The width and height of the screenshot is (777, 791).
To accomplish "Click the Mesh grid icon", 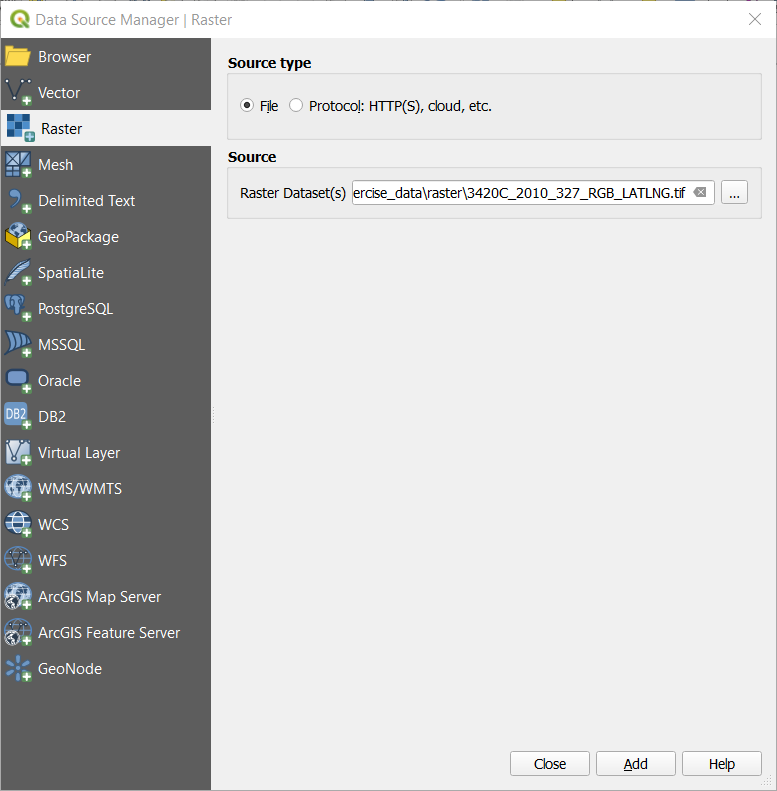I will (18, 165).
